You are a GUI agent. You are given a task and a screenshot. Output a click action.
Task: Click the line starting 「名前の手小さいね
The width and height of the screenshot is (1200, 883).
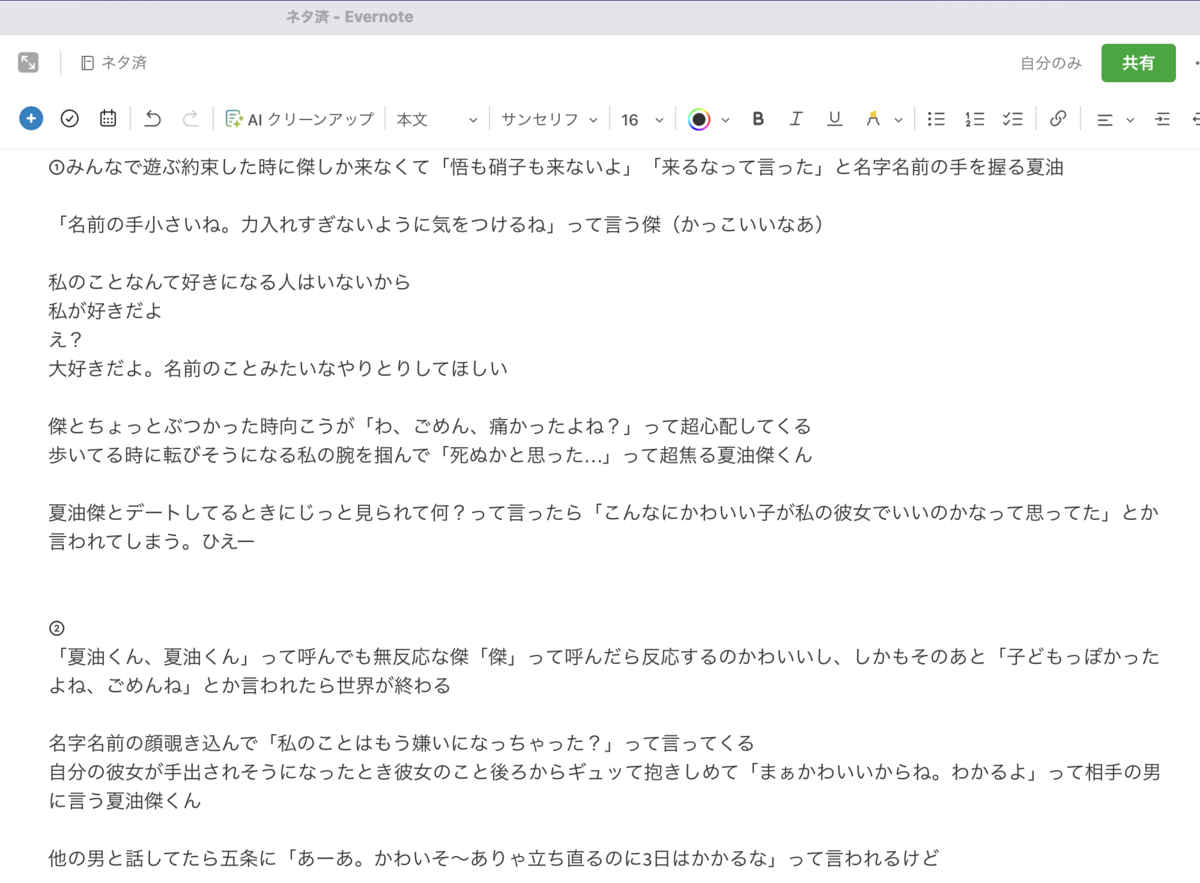(440, 225)
